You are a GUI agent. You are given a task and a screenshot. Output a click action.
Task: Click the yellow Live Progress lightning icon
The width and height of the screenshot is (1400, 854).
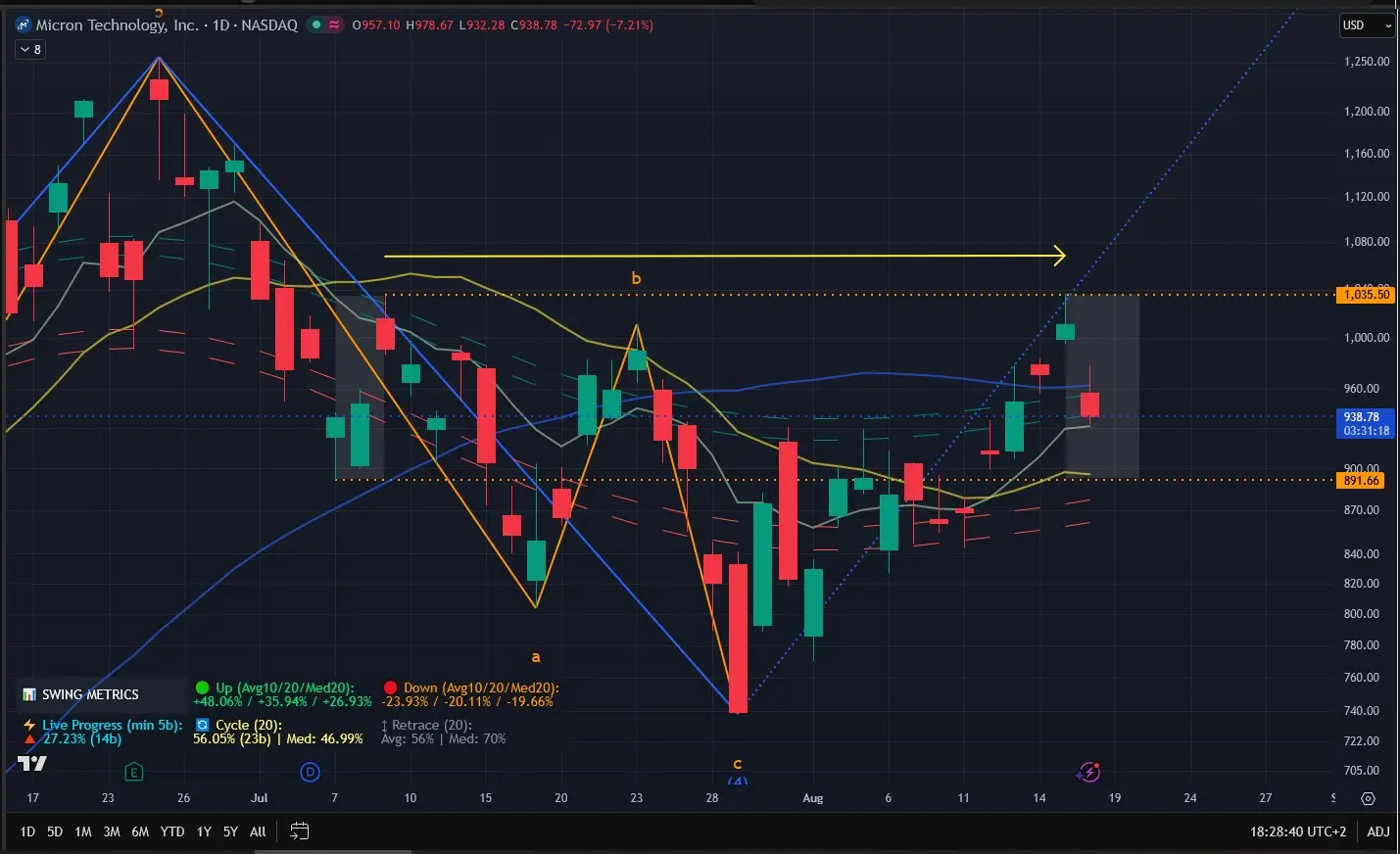pos(29,725)
